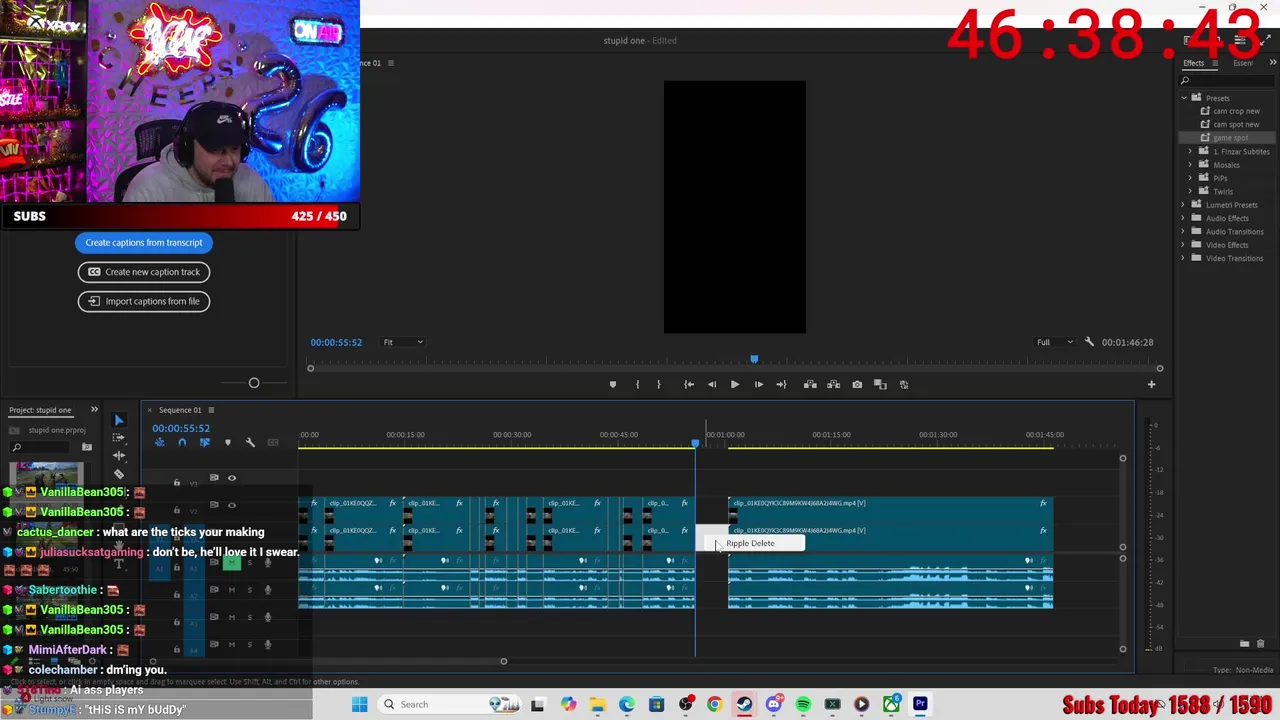Viewport: 1280px width, 720px height.
Task: Click the Mark Out bracket button
Action: (x=658, y=385)
